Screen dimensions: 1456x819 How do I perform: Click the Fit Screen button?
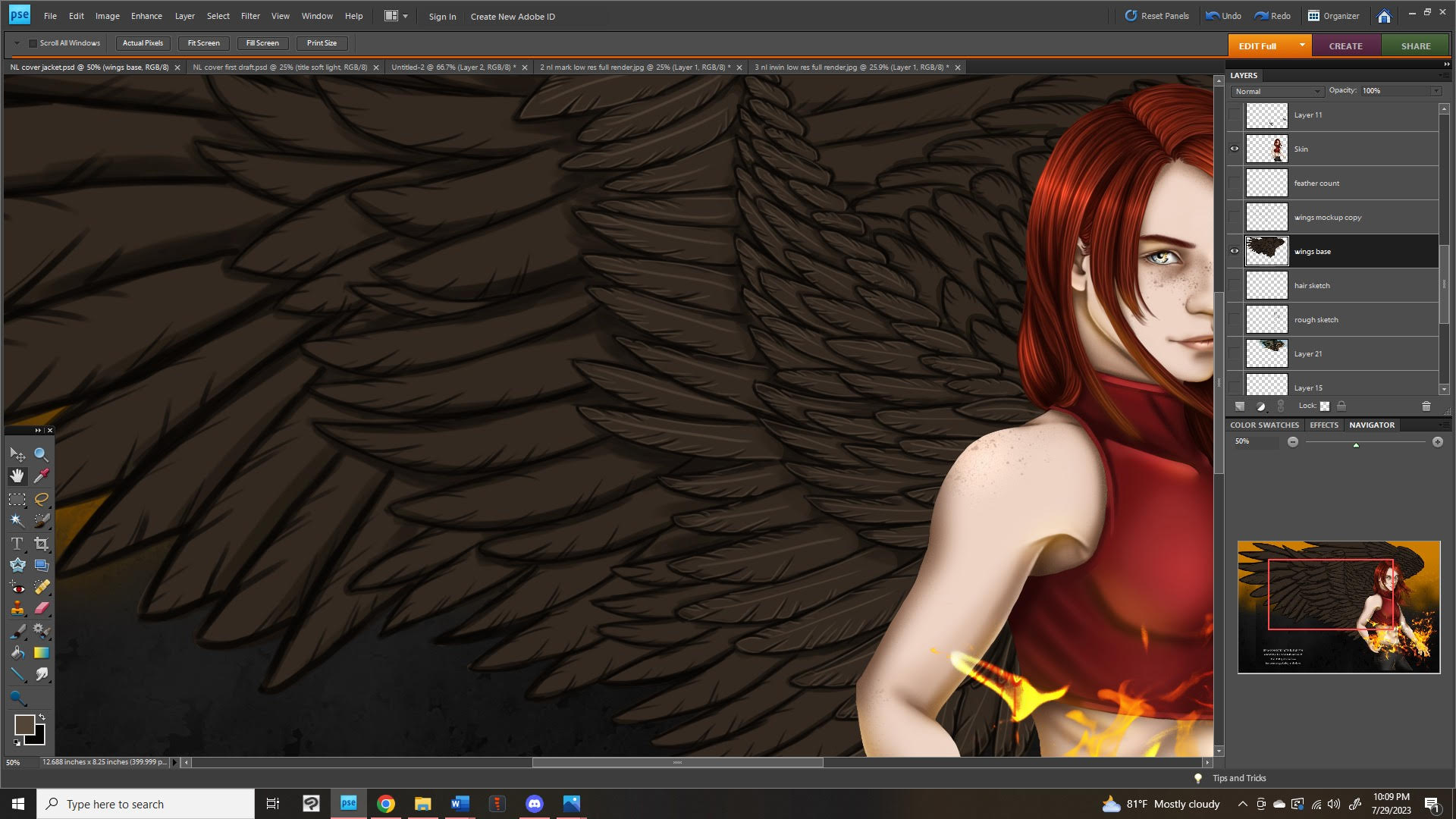coord(203,43)
